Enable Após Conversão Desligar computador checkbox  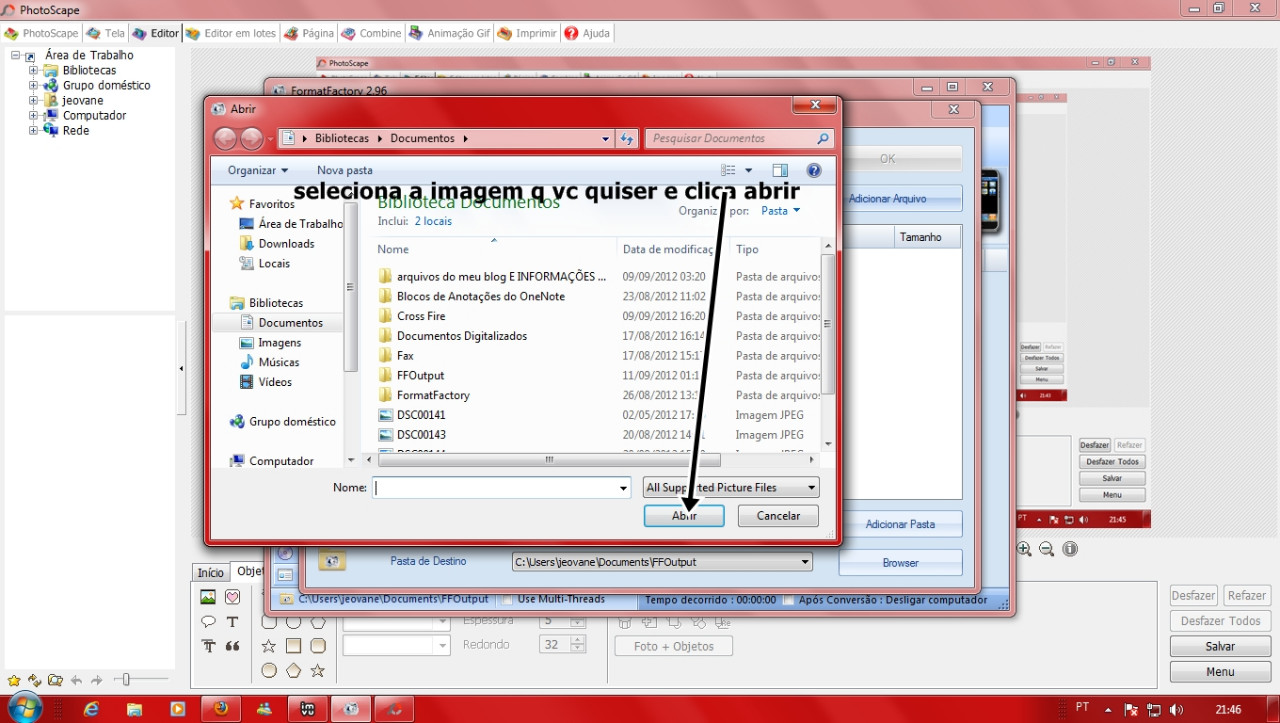[789, 600]
